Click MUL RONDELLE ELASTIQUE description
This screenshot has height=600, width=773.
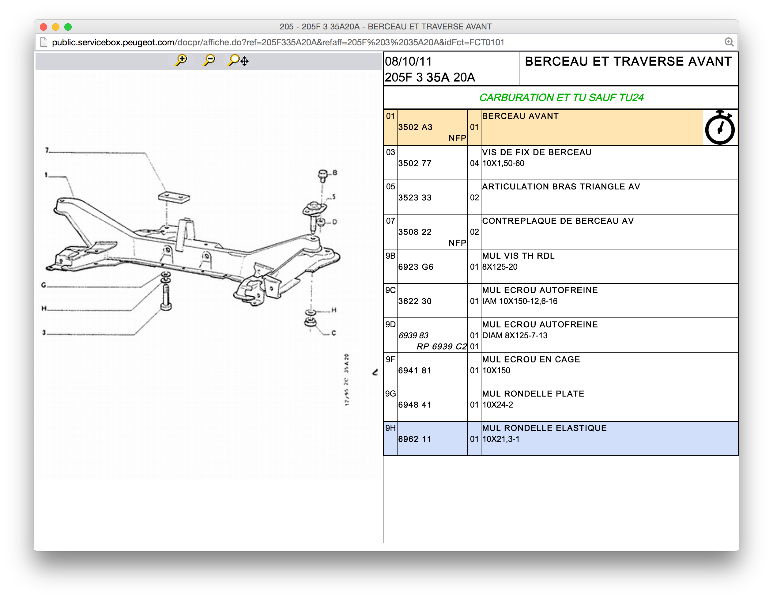(544, 428)
